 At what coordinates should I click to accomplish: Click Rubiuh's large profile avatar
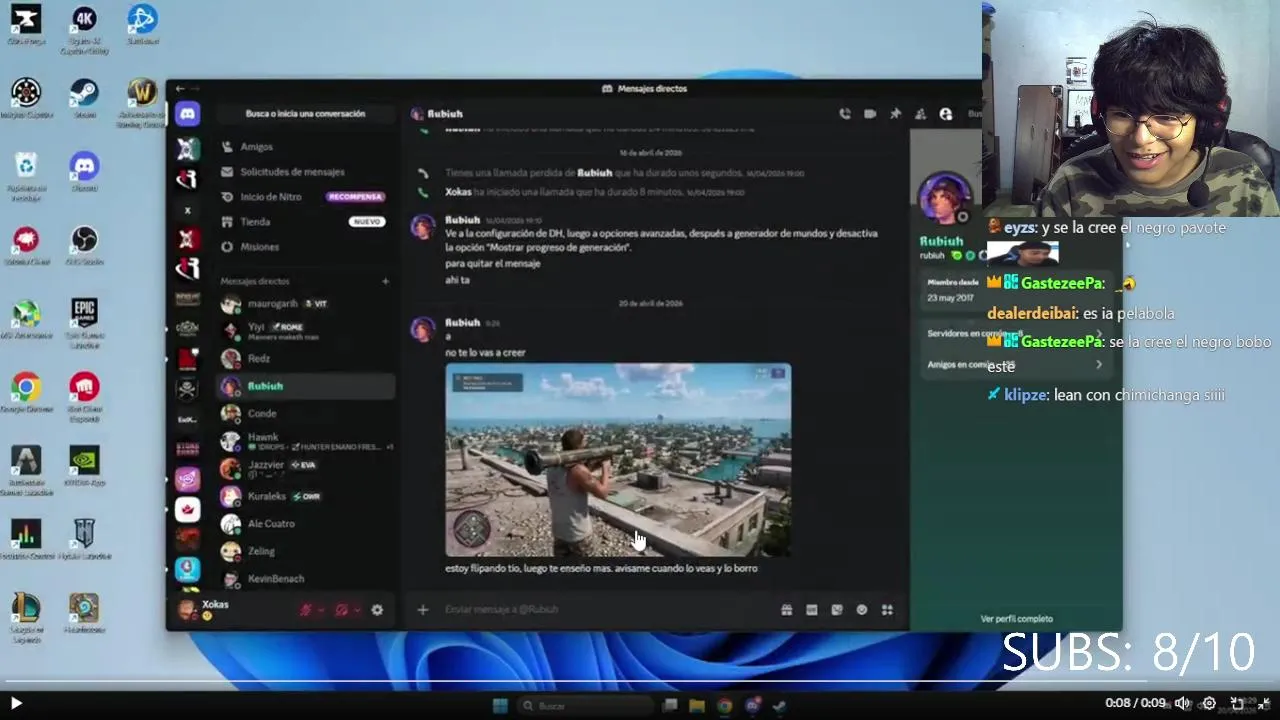(944, 198)
